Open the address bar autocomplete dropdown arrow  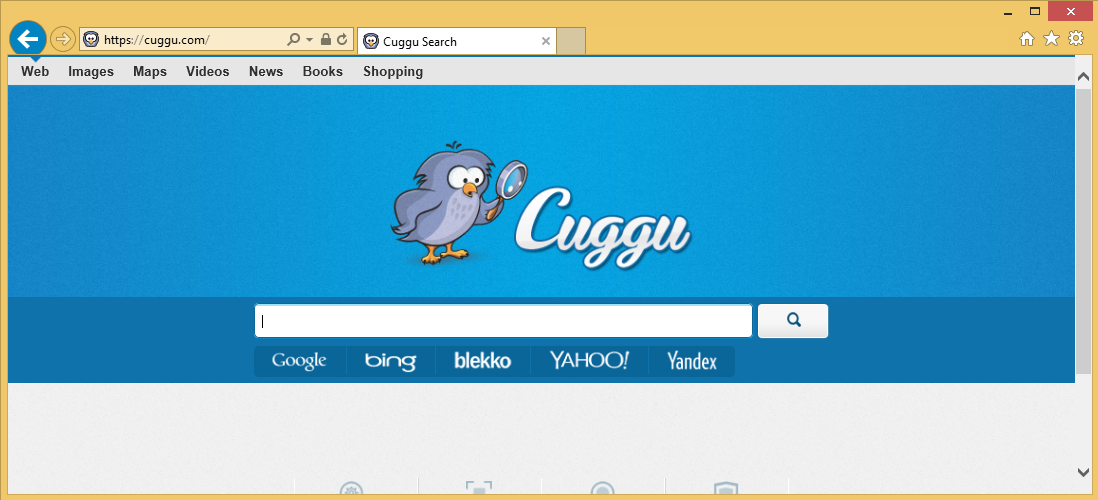click(x=310, y=40)
